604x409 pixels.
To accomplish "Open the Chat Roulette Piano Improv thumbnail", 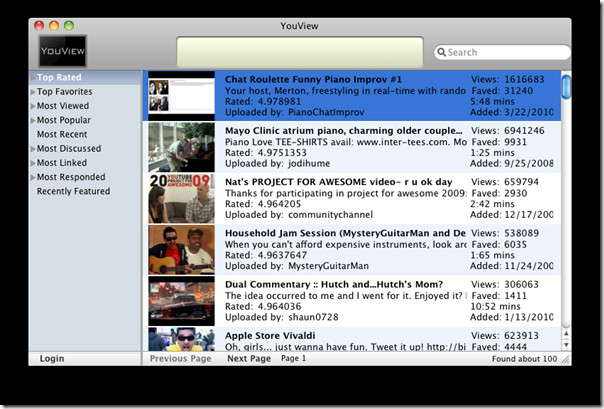I will [181, 96].
